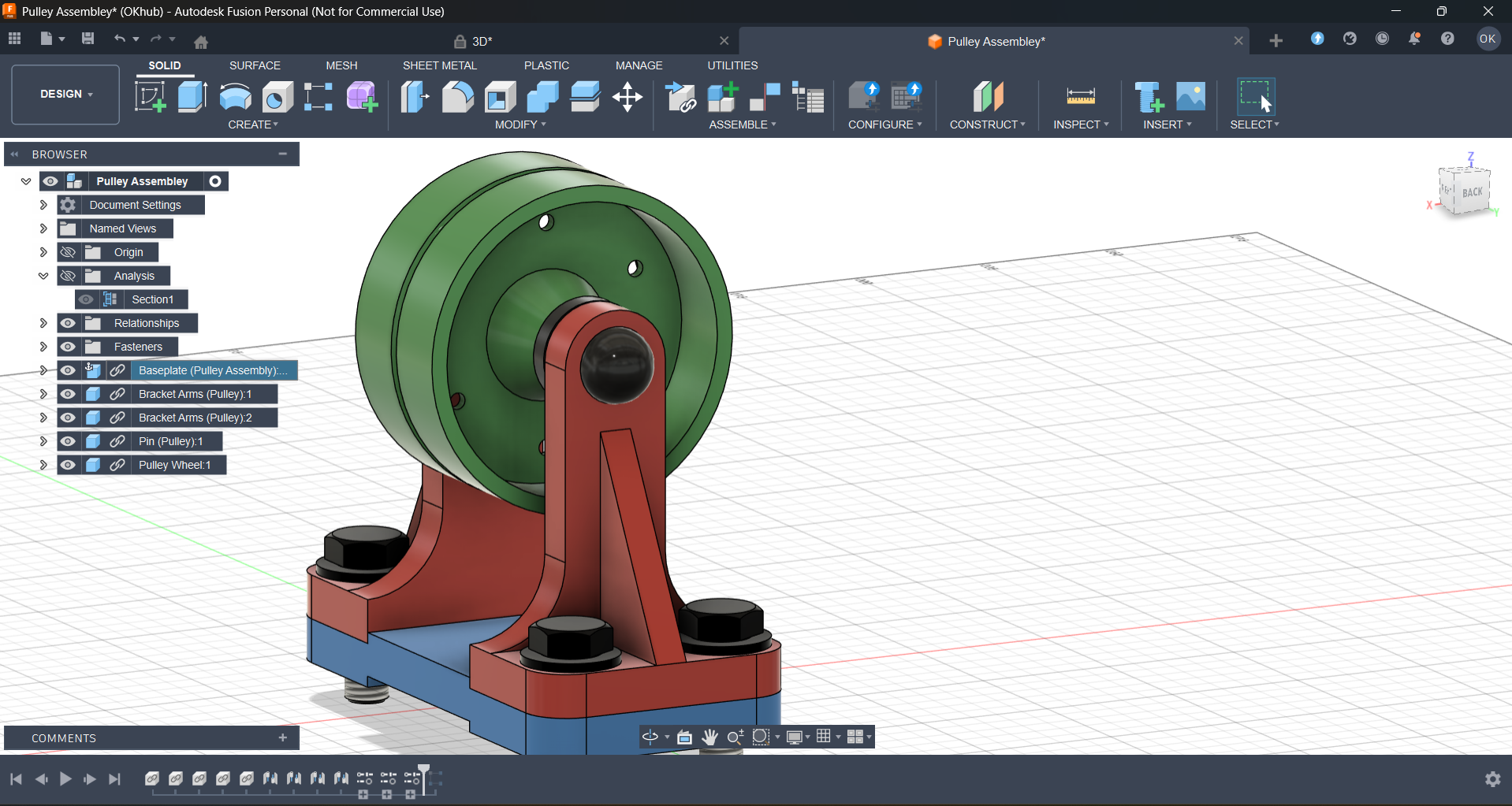
Task: Click the Insert Canvas image icon
Action: 1190,98
